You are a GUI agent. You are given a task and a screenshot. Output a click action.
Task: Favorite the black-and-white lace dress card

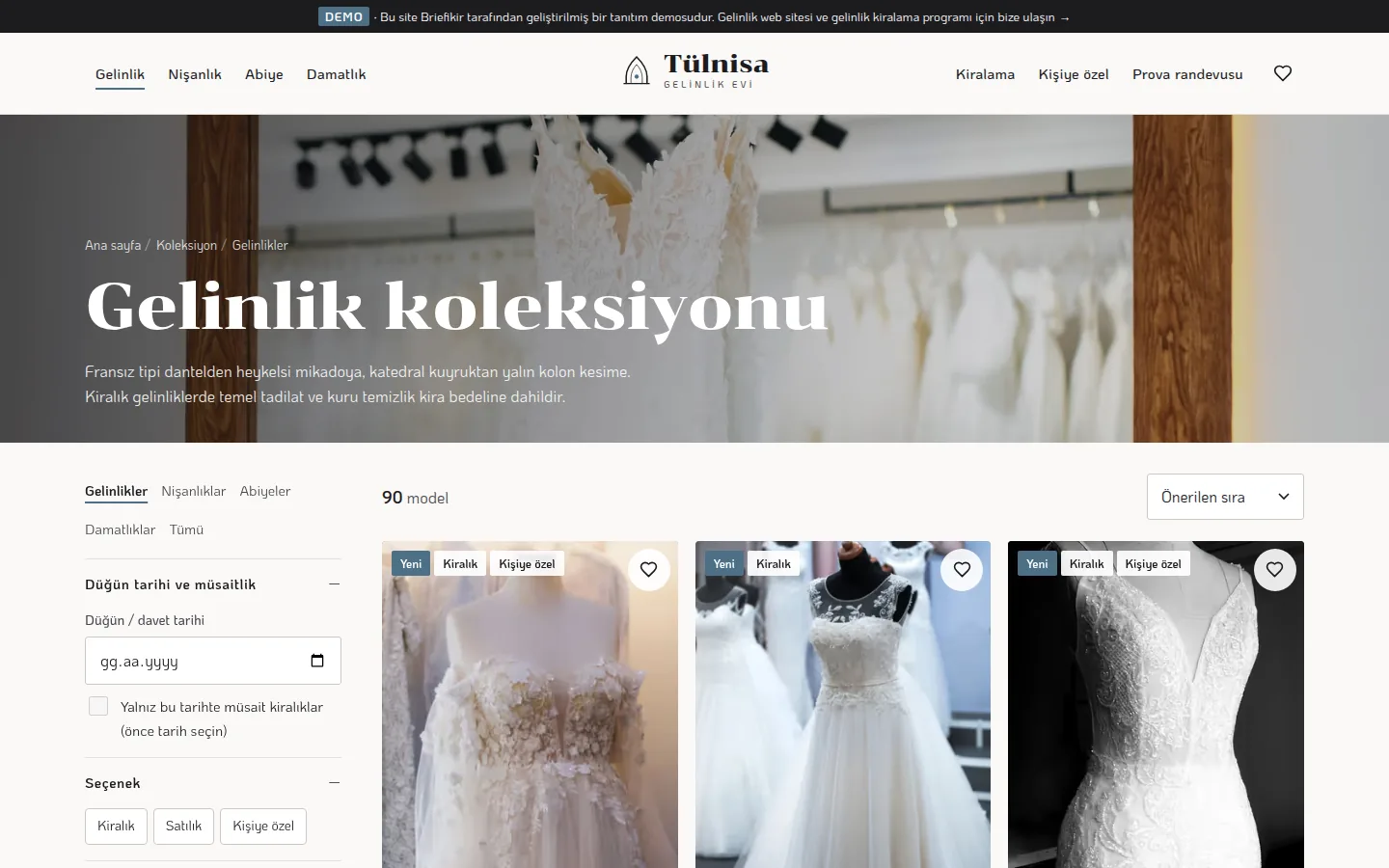point(1274,570)
